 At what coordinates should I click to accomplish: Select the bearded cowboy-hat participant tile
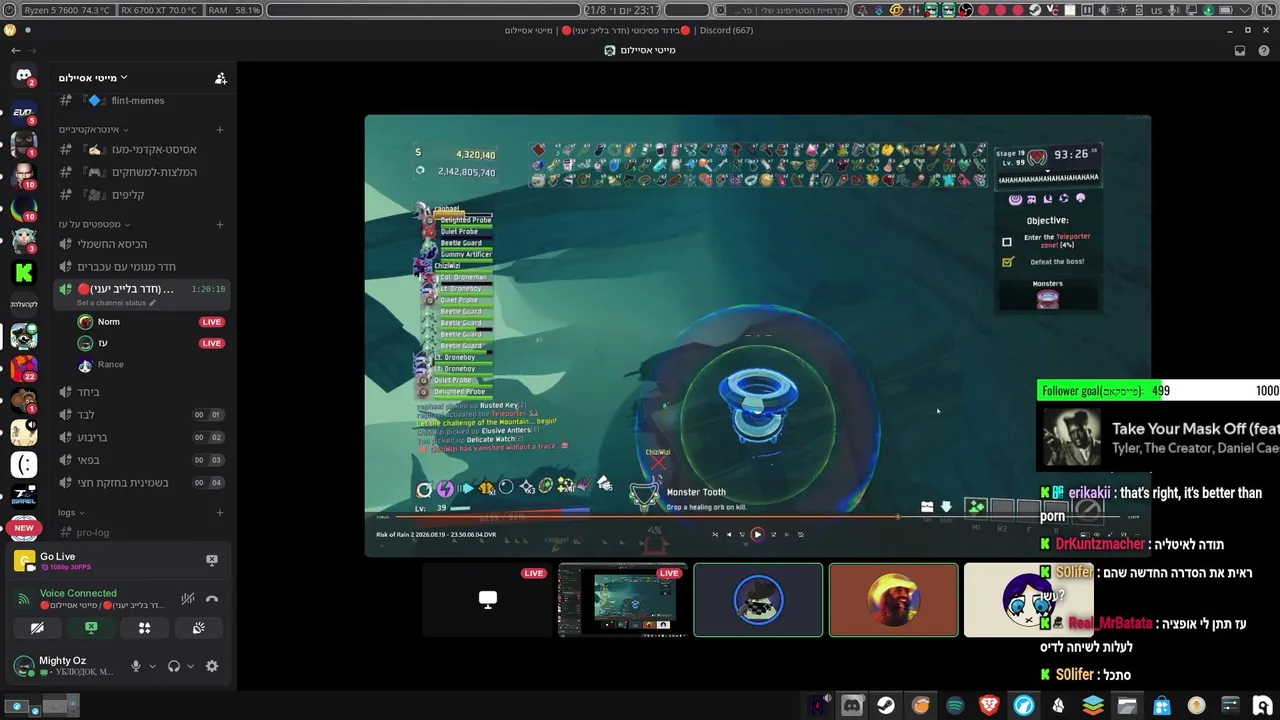coord(893,600)
